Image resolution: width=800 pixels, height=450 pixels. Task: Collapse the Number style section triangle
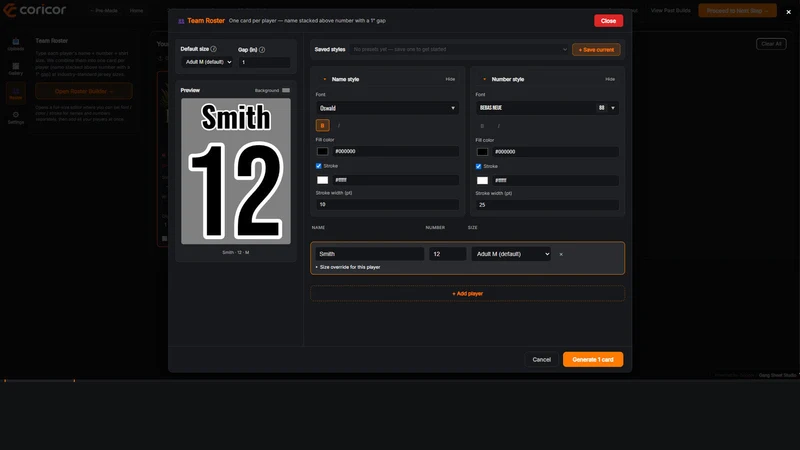tap(484, 80)
